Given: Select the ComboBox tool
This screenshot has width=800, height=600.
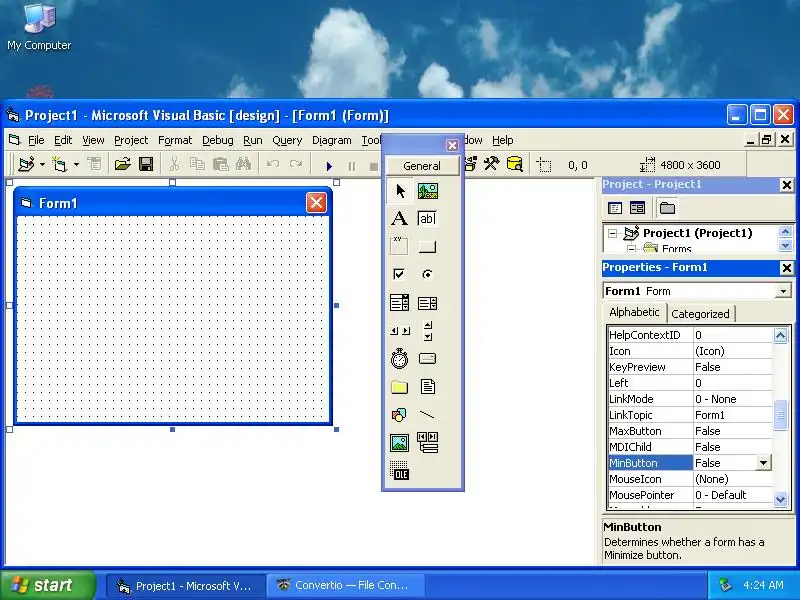Looking at the screenshot, I should tap(399, 303).
